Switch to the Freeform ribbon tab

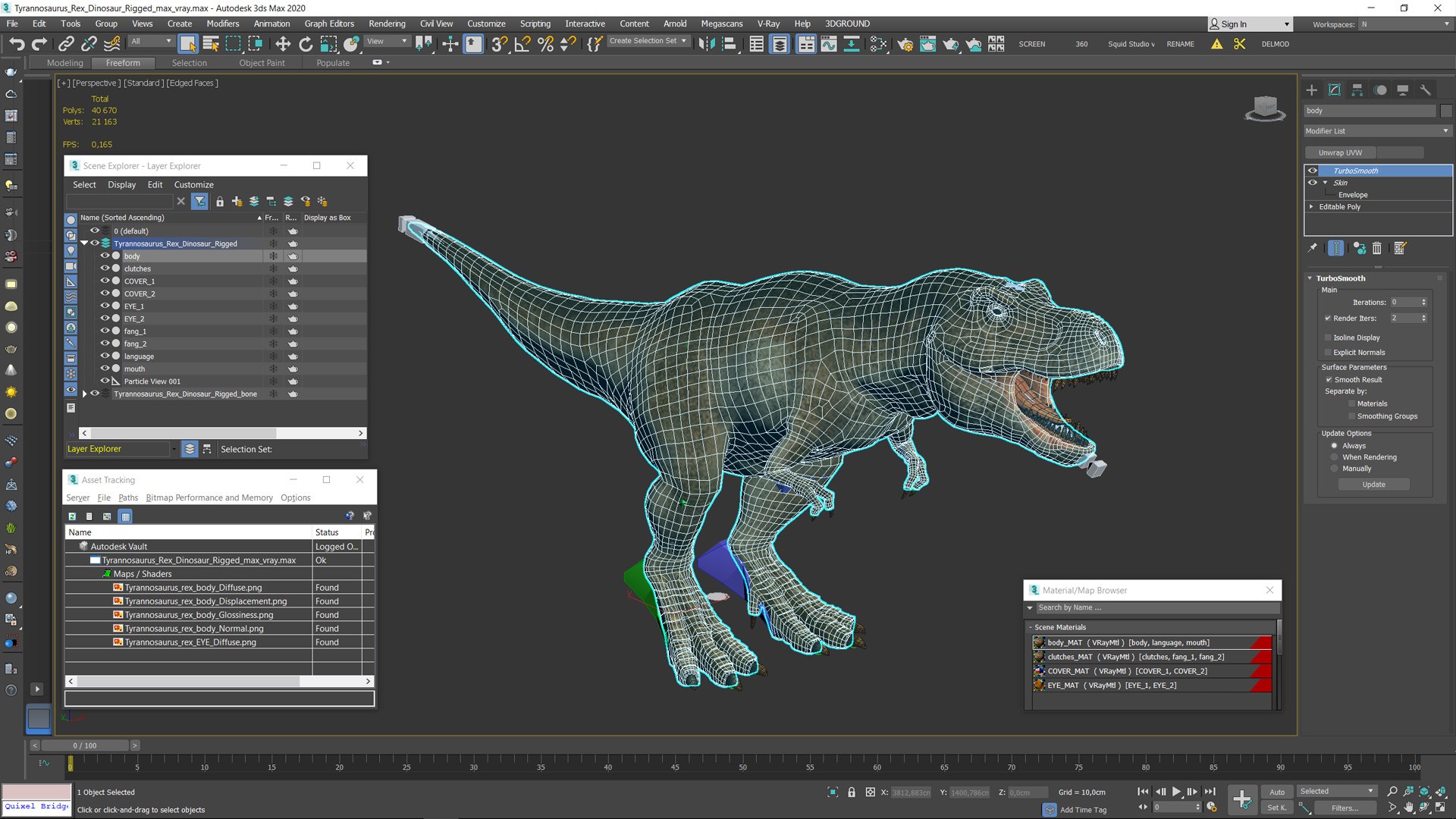coord(123,63)
